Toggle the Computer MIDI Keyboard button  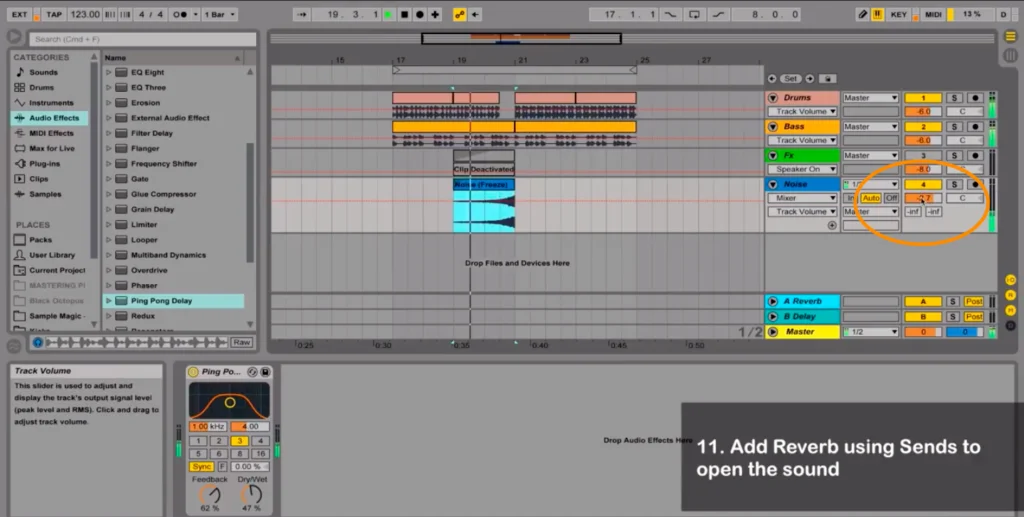click(877, 14)
